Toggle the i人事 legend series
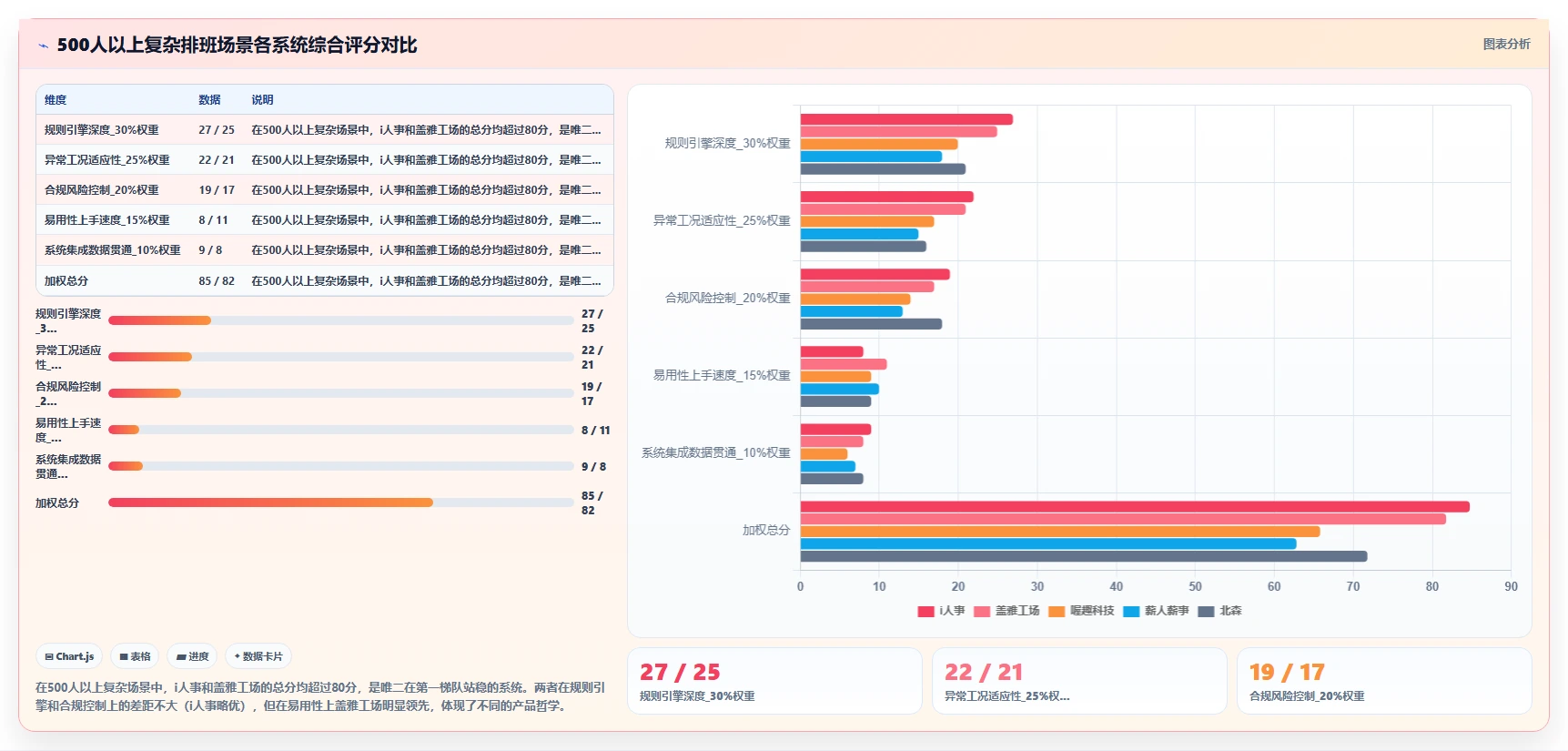The height and width of the screenshot is (751, 1568). pyautogui.click(x=942, y=611)
